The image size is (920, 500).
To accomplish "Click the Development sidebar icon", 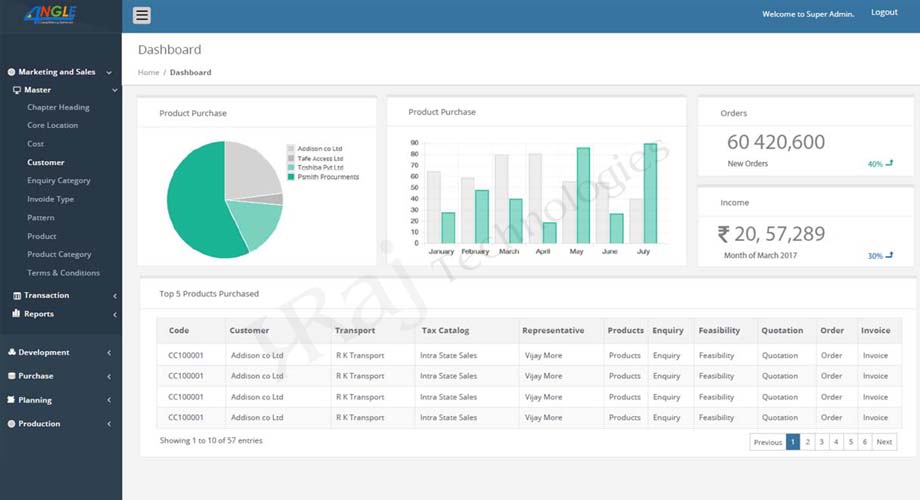I will click(11, 352).
